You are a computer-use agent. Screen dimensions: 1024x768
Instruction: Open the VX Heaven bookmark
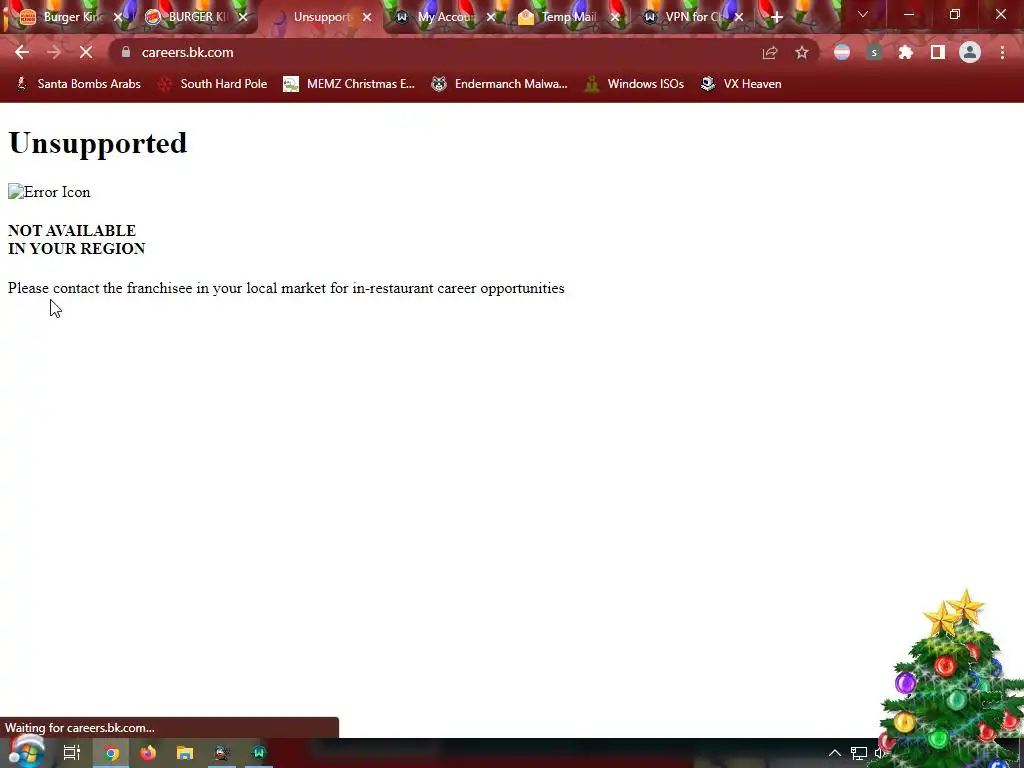pos(741,84)
